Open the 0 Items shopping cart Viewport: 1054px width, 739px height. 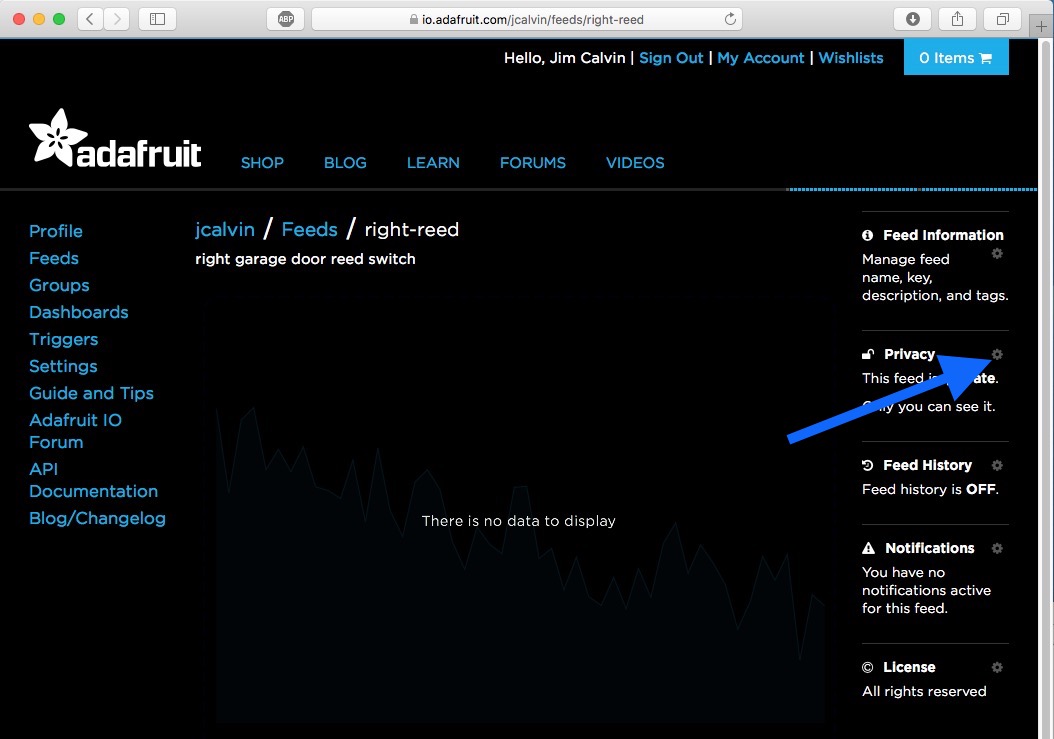pos(956,57)
